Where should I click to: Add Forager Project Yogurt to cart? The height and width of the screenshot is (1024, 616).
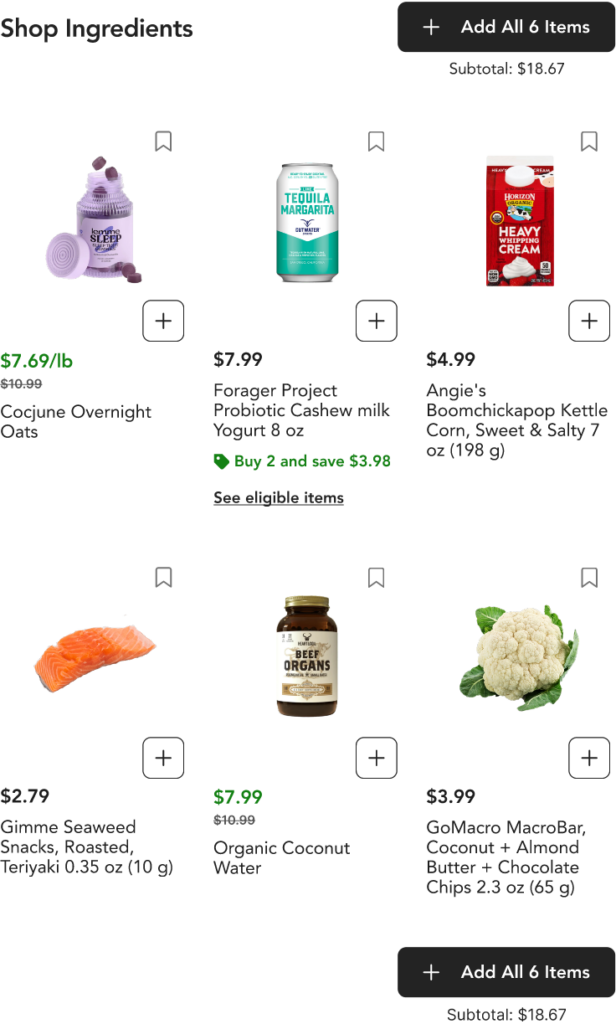click(376, 321)
